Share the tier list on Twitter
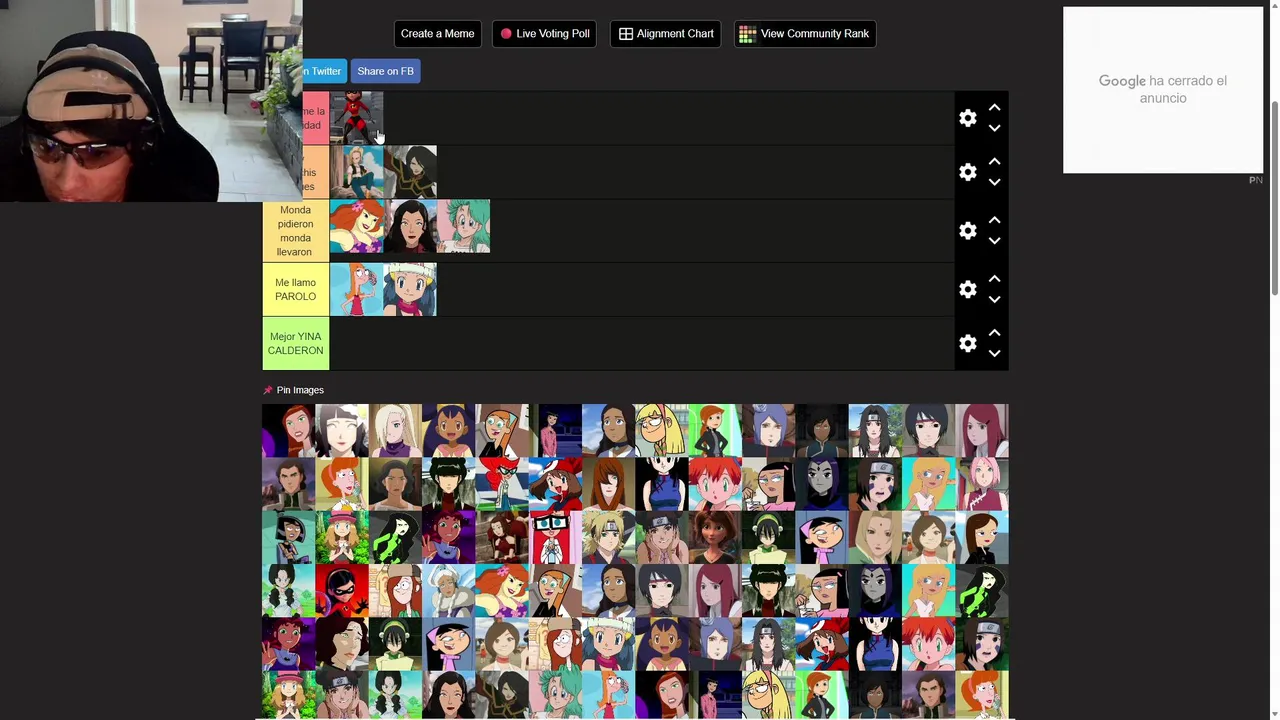 (324, 71)
